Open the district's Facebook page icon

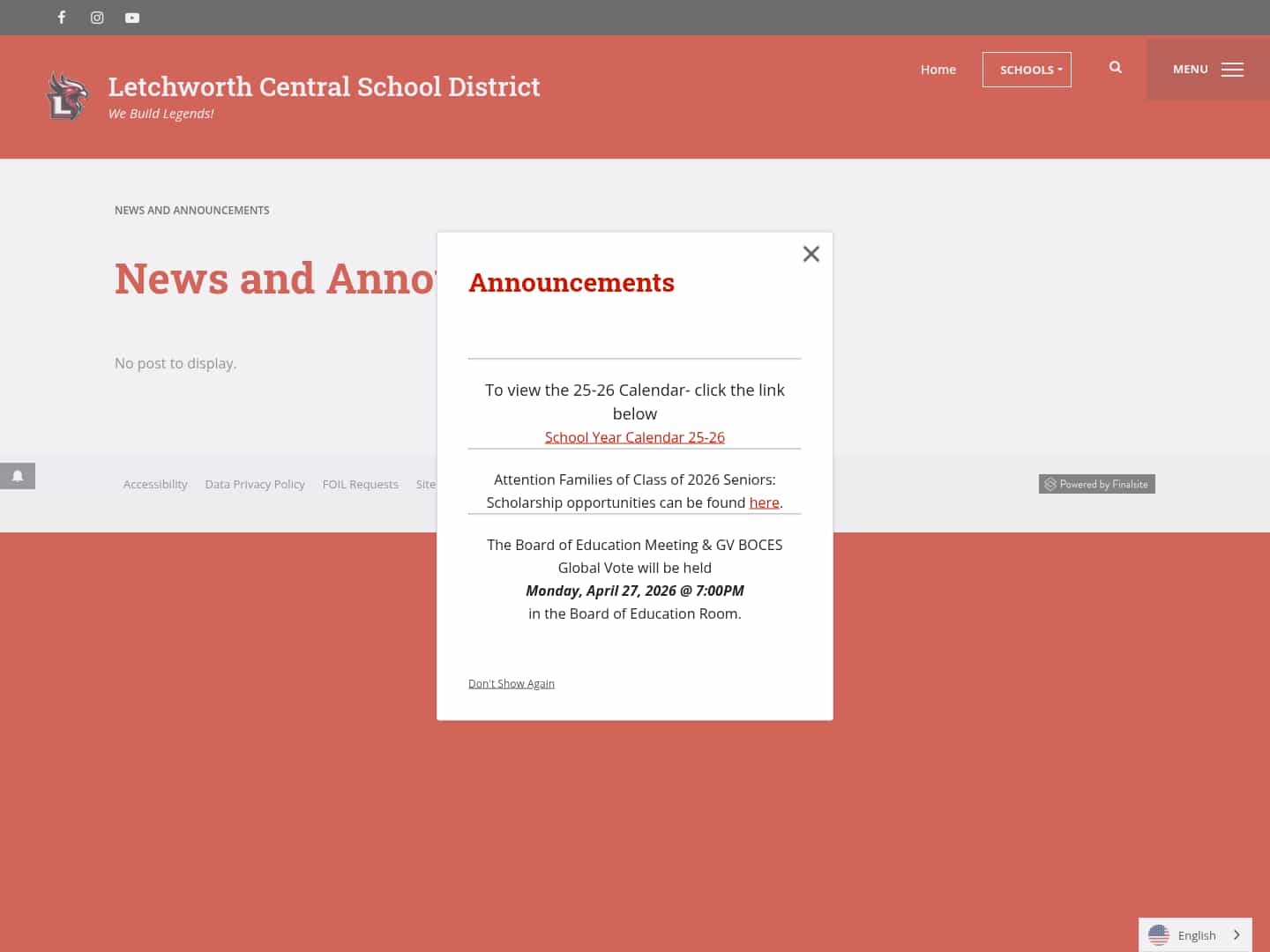point(61,18)
